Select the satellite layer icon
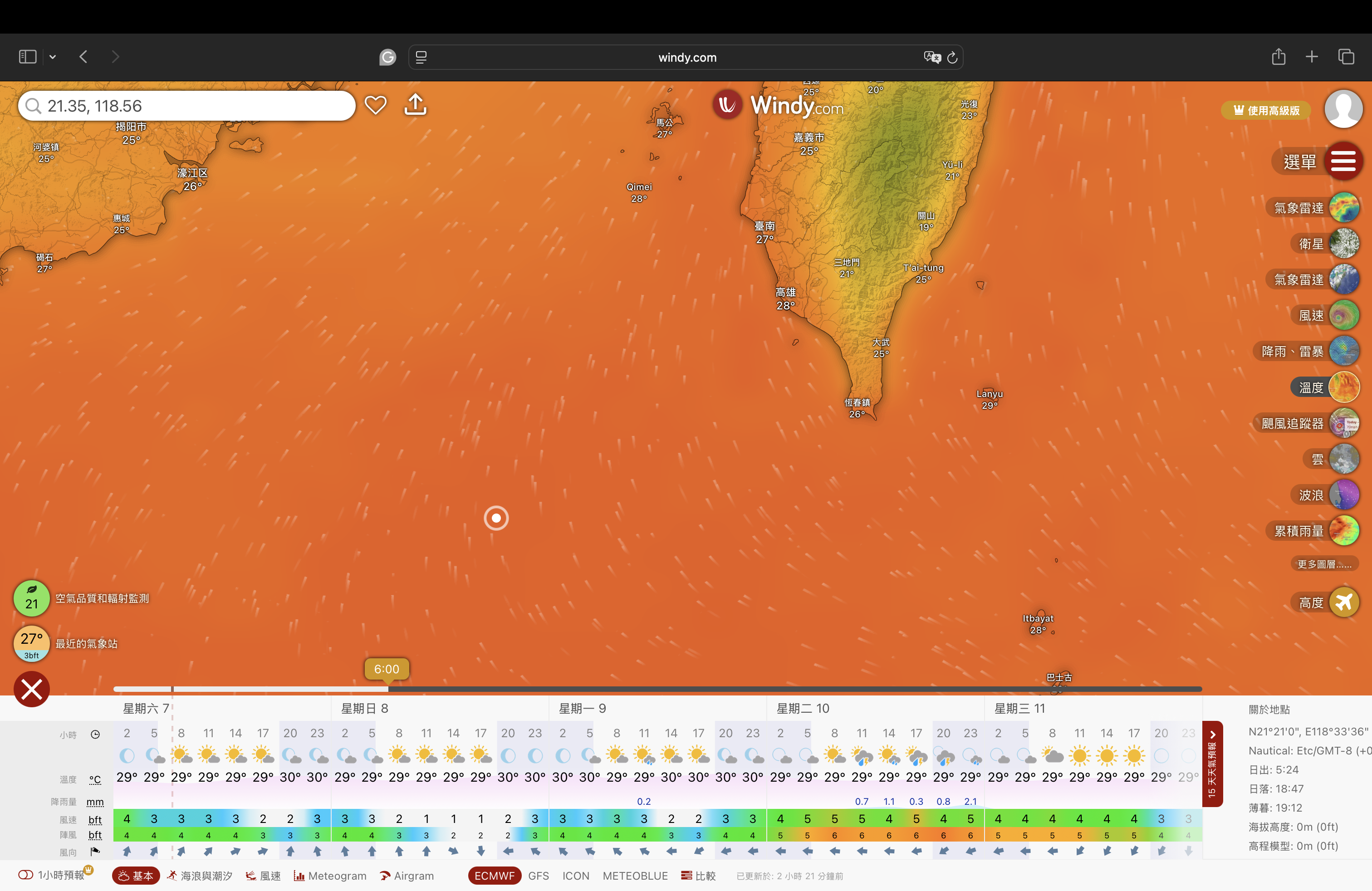 click(1344, 244)
